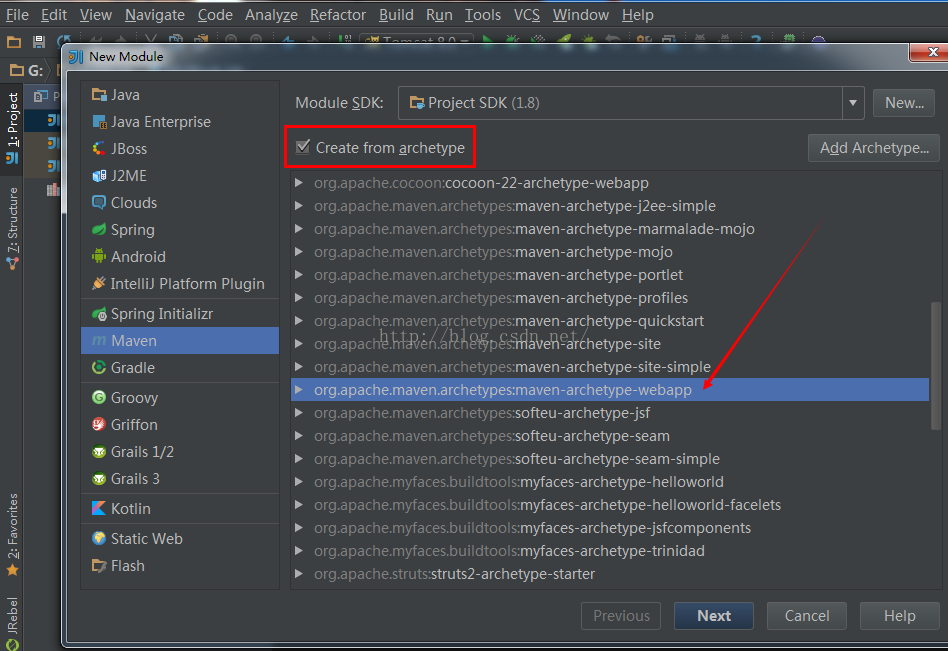Open the Refactor menu
Screen dimensions: 948x651
pyautogui.click(x=338, y=15)
